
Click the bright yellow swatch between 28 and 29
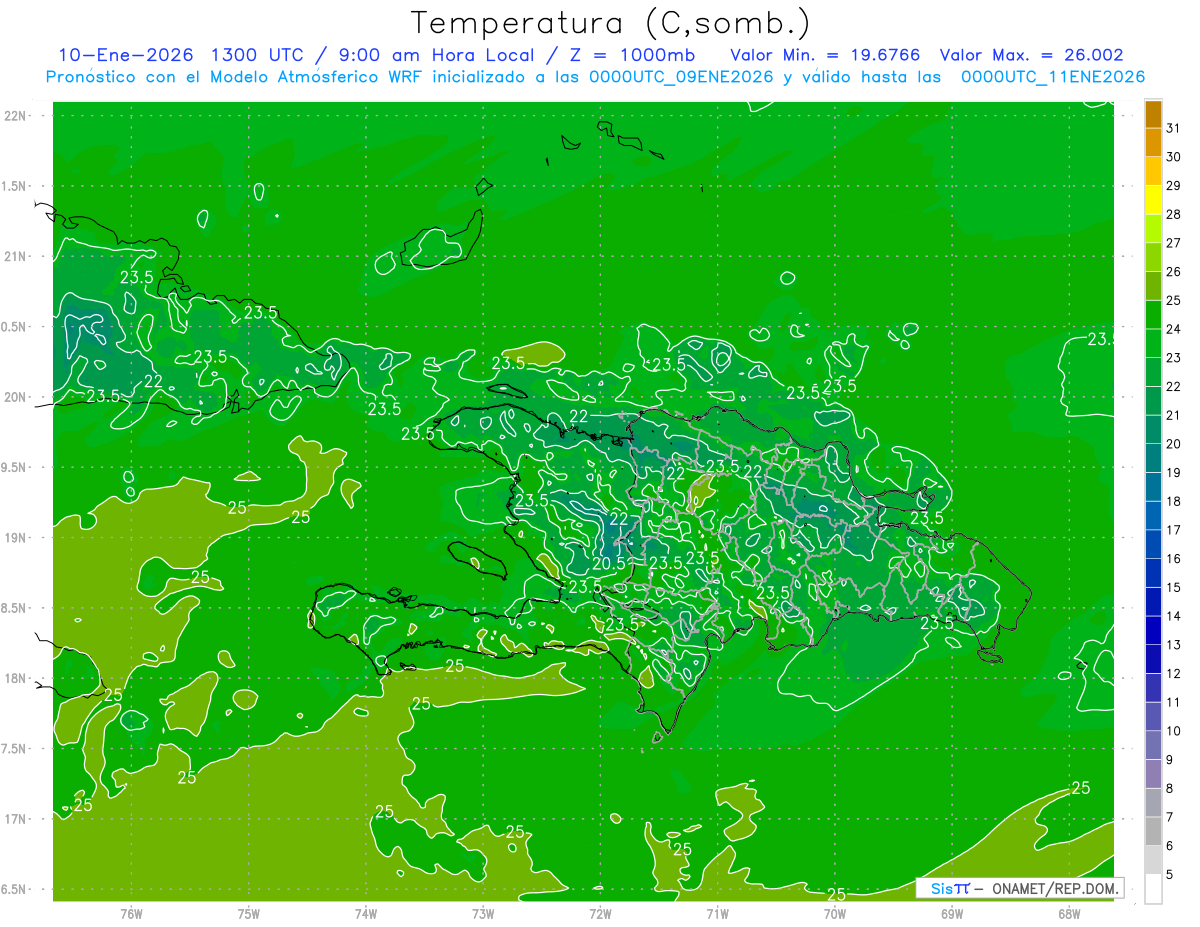tap(1153, 200)
